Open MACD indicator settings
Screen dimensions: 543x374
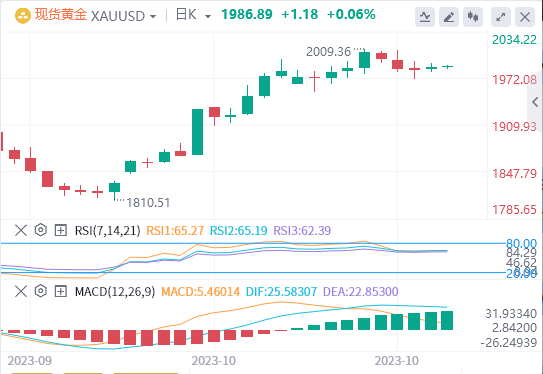41,291
